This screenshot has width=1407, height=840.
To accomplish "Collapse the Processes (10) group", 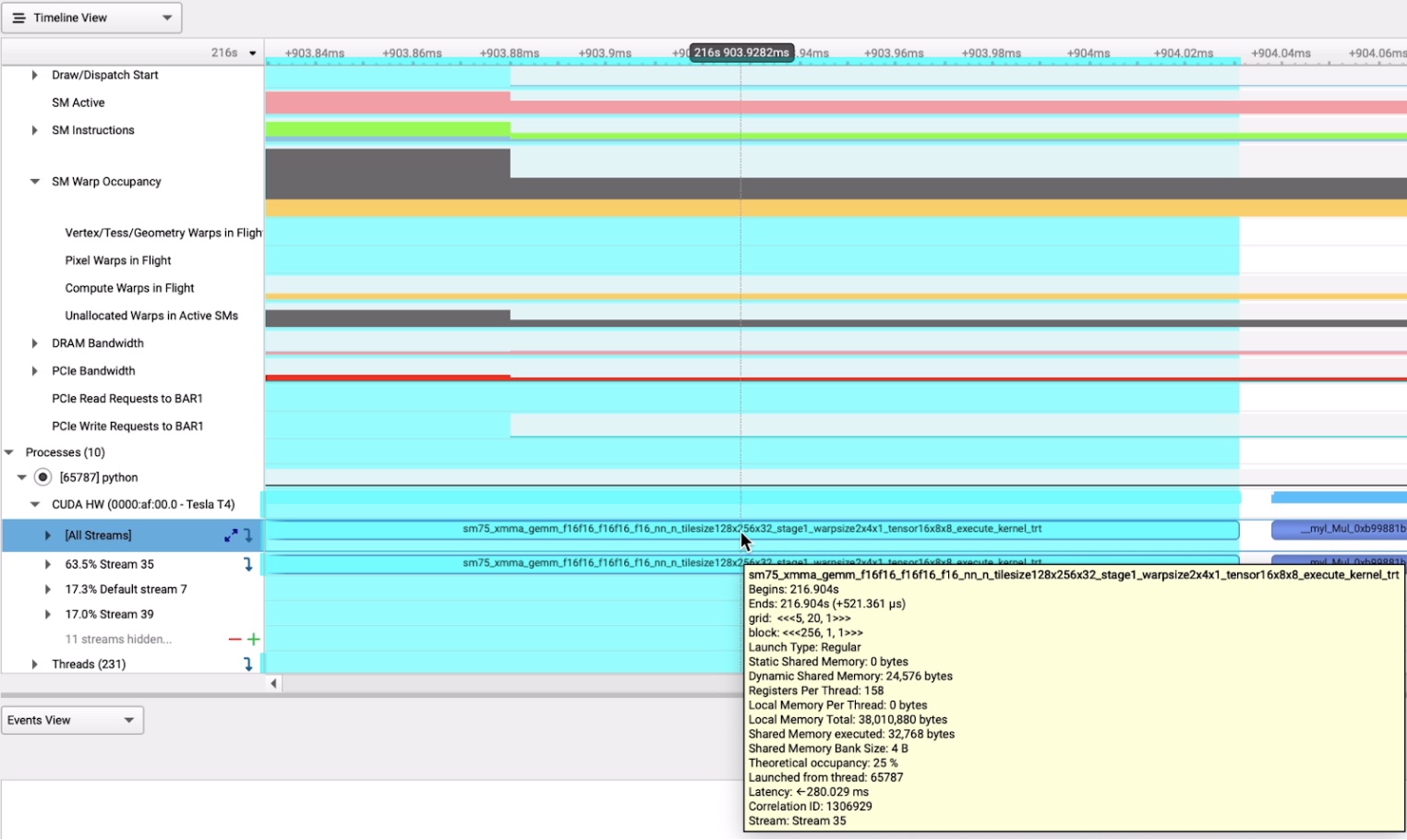I will click(9, 452).
